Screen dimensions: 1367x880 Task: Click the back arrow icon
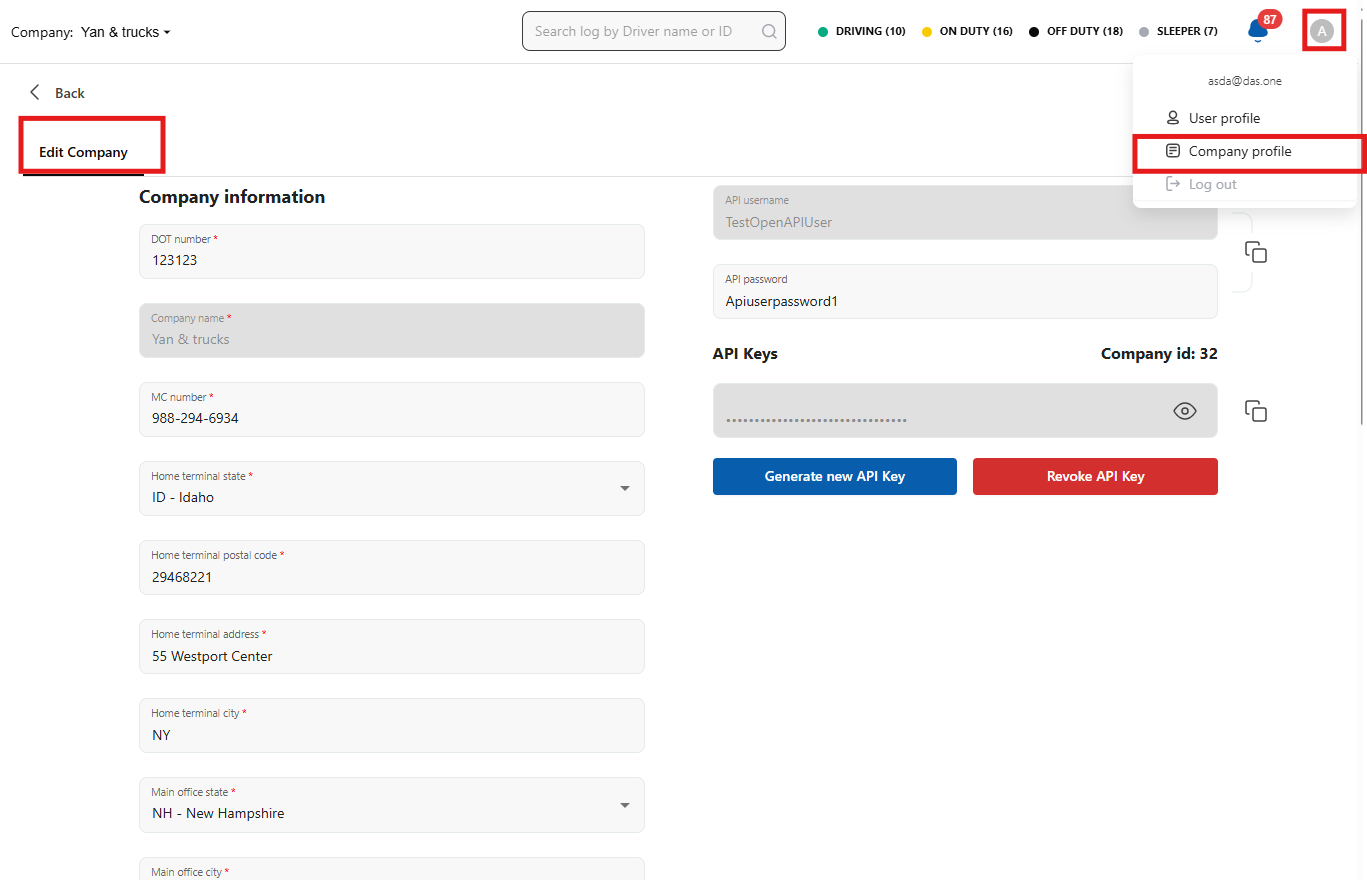[35, 92]
